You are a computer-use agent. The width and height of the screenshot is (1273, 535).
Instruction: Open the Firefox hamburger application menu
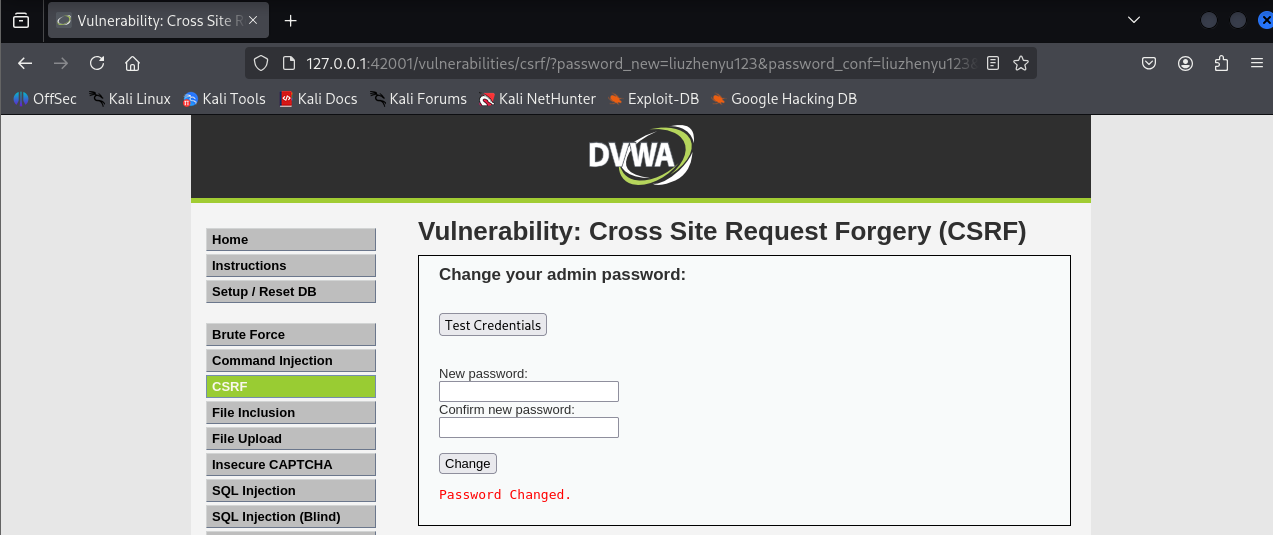click(x=1256, y=63)
